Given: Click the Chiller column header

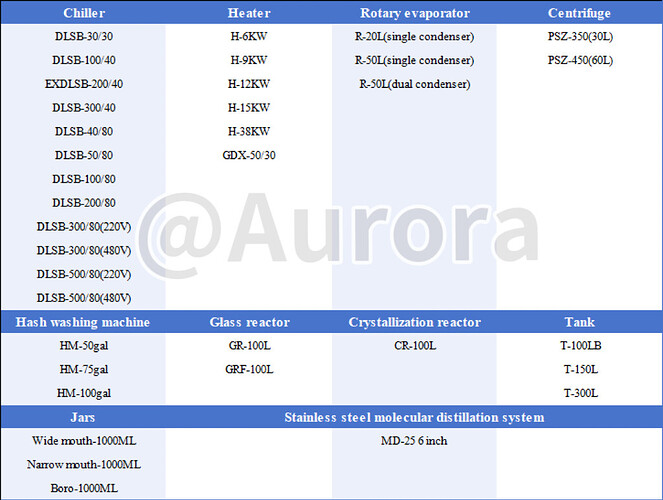Looking at the screenshot, I should (83, 13).
